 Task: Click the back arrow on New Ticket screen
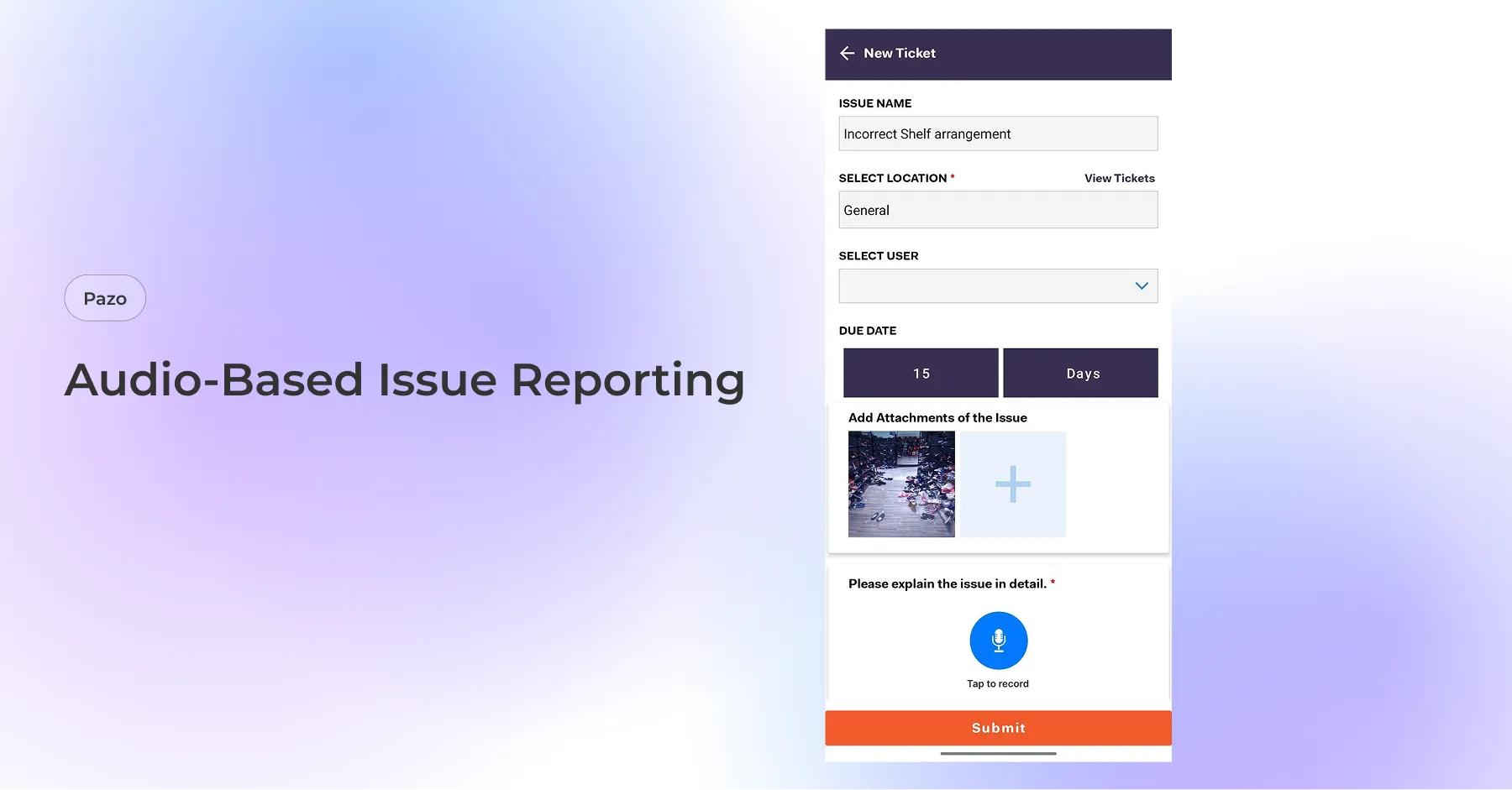click(848, 53)
